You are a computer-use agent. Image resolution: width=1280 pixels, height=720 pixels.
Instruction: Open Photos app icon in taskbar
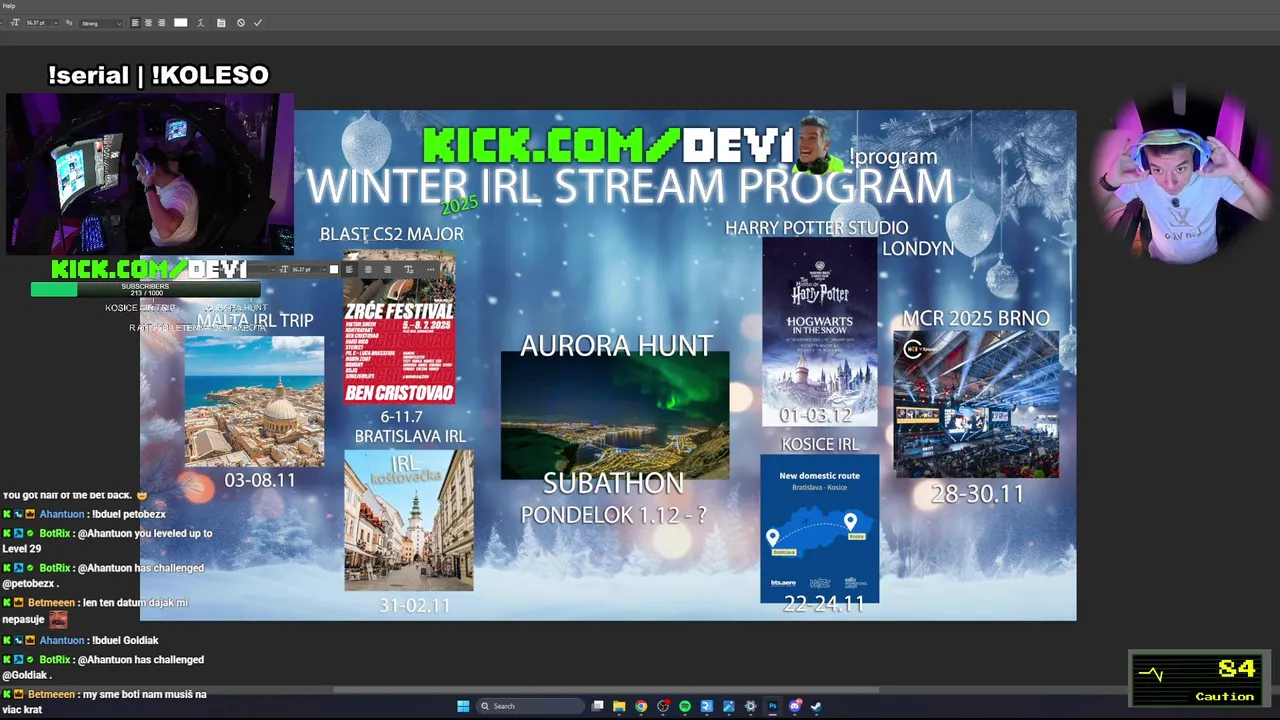click(728, 706)
